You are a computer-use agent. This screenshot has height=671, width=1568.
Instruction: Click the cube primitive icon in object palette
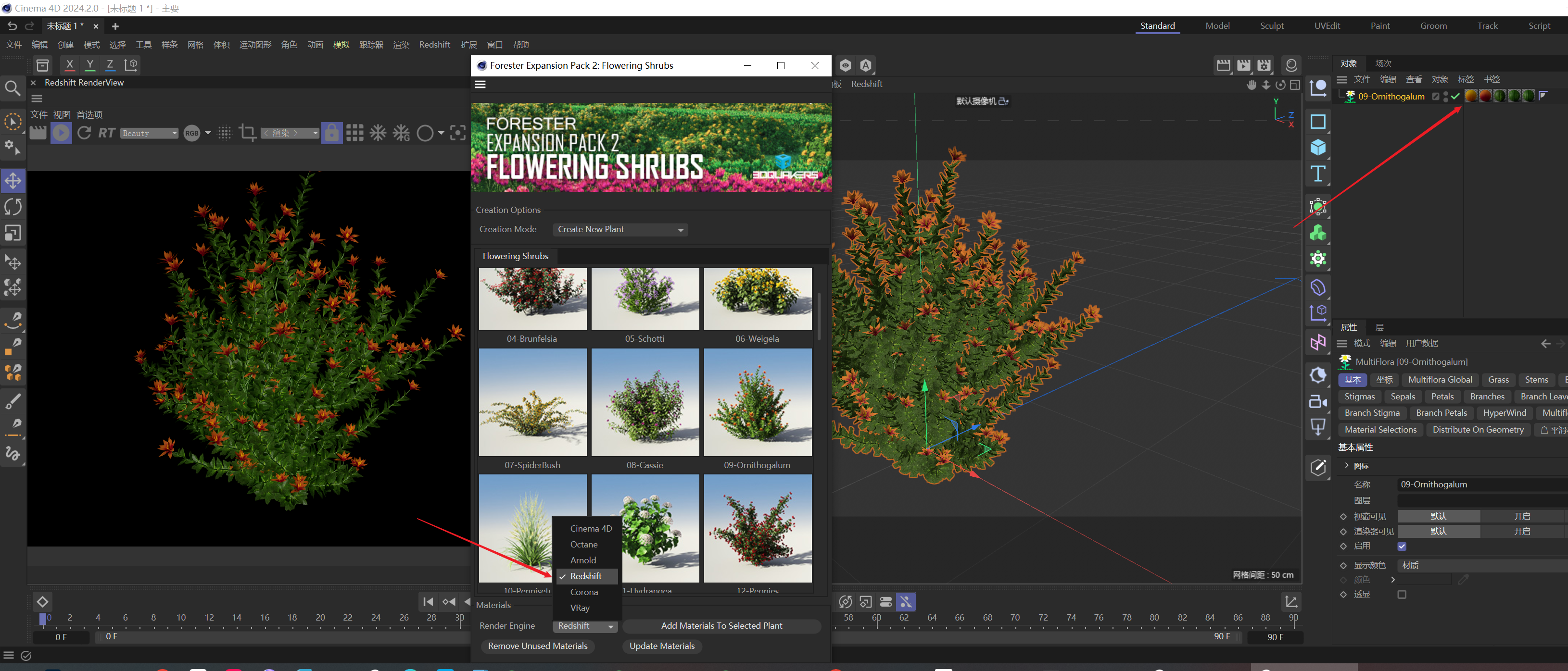tap(1318, 148)
